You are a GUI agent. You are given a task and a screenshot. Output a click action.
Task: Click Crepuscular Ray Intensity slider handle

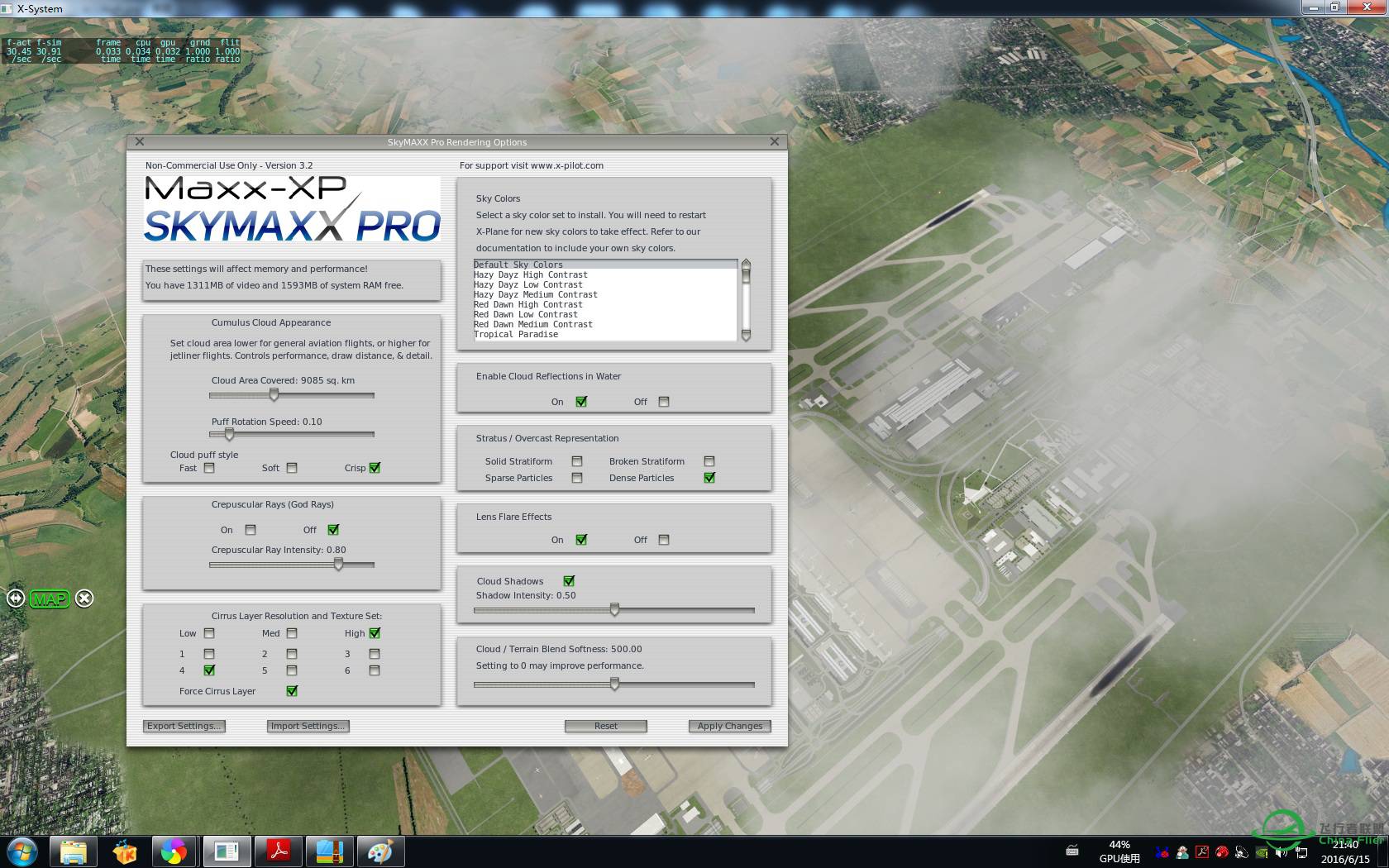338,565
